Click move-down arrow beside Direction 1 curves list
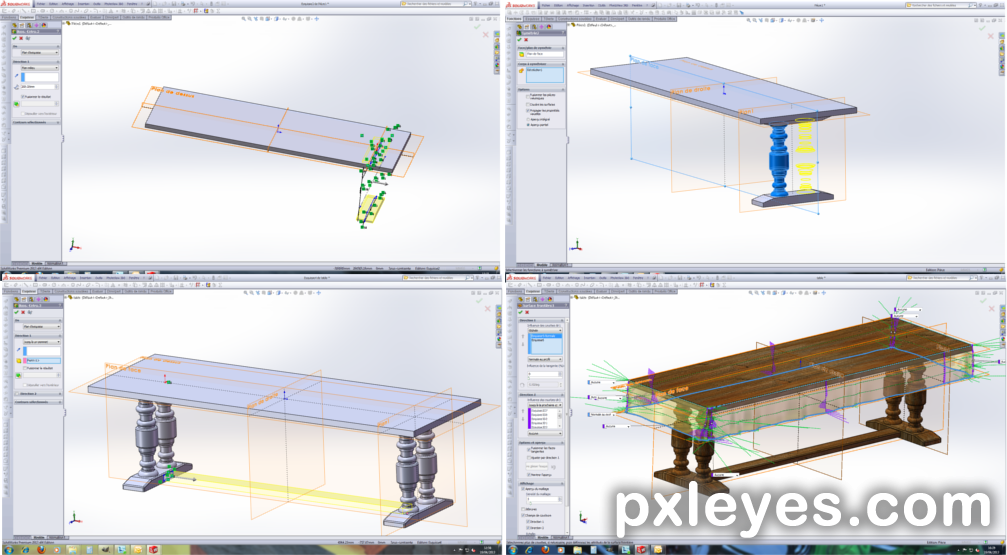 pyautogui.click(x=523, y=344)
